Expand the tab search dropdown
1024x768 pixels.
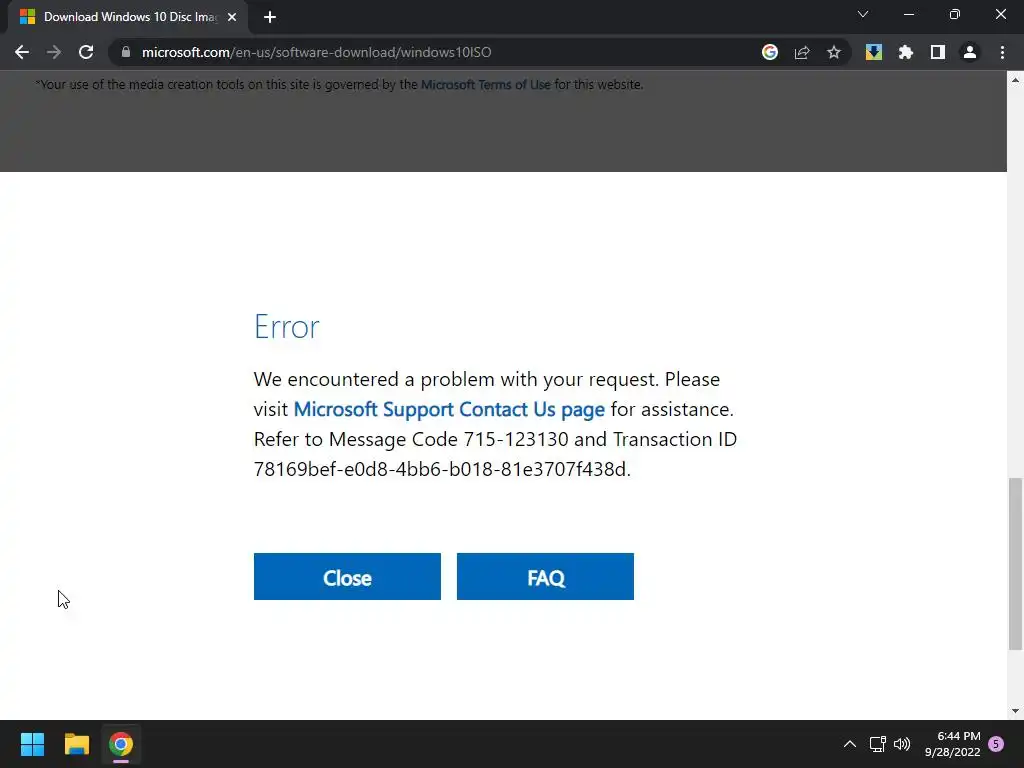(x=863, y=14)
